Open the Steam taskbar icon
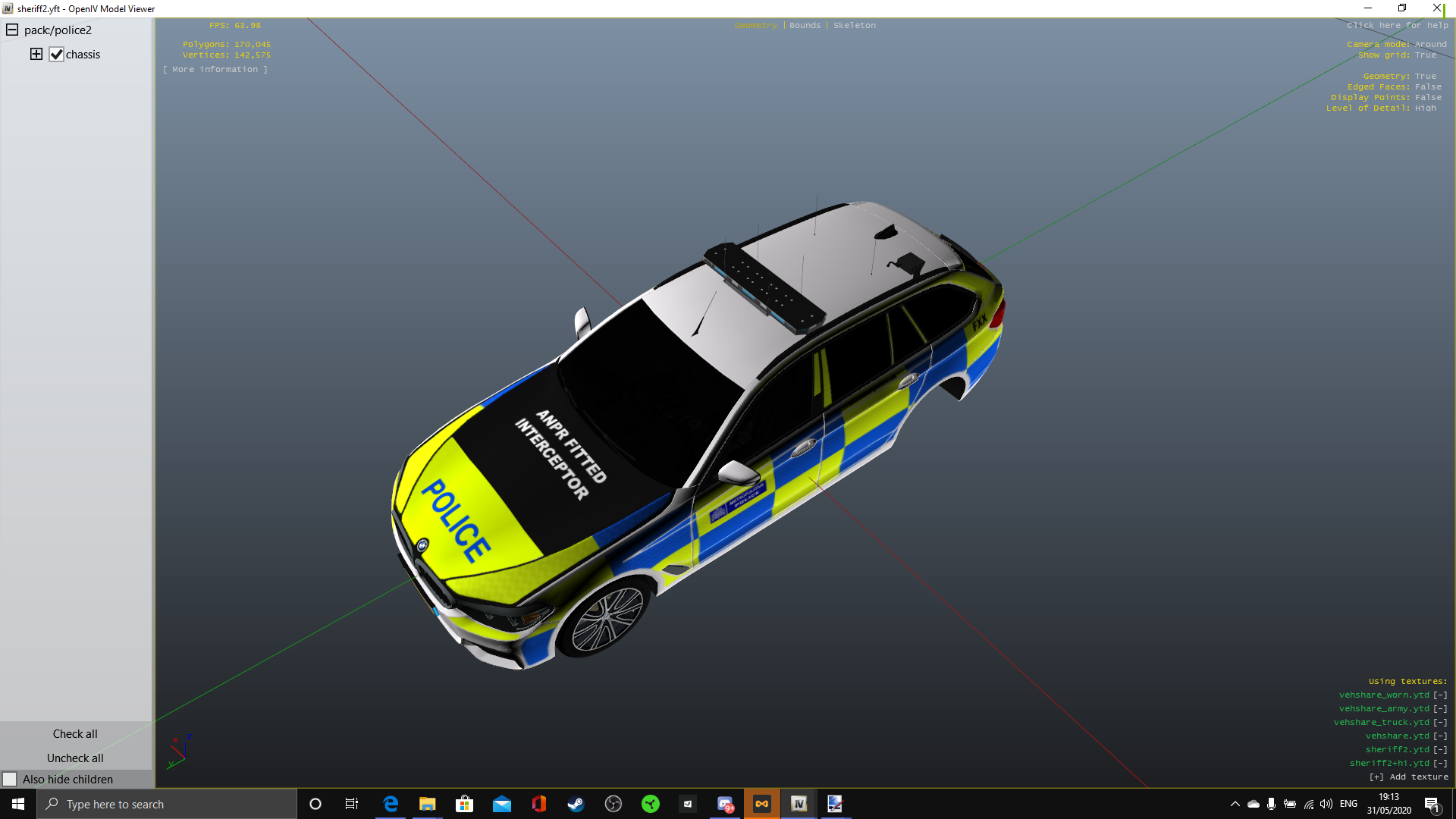 click(576, 804)
